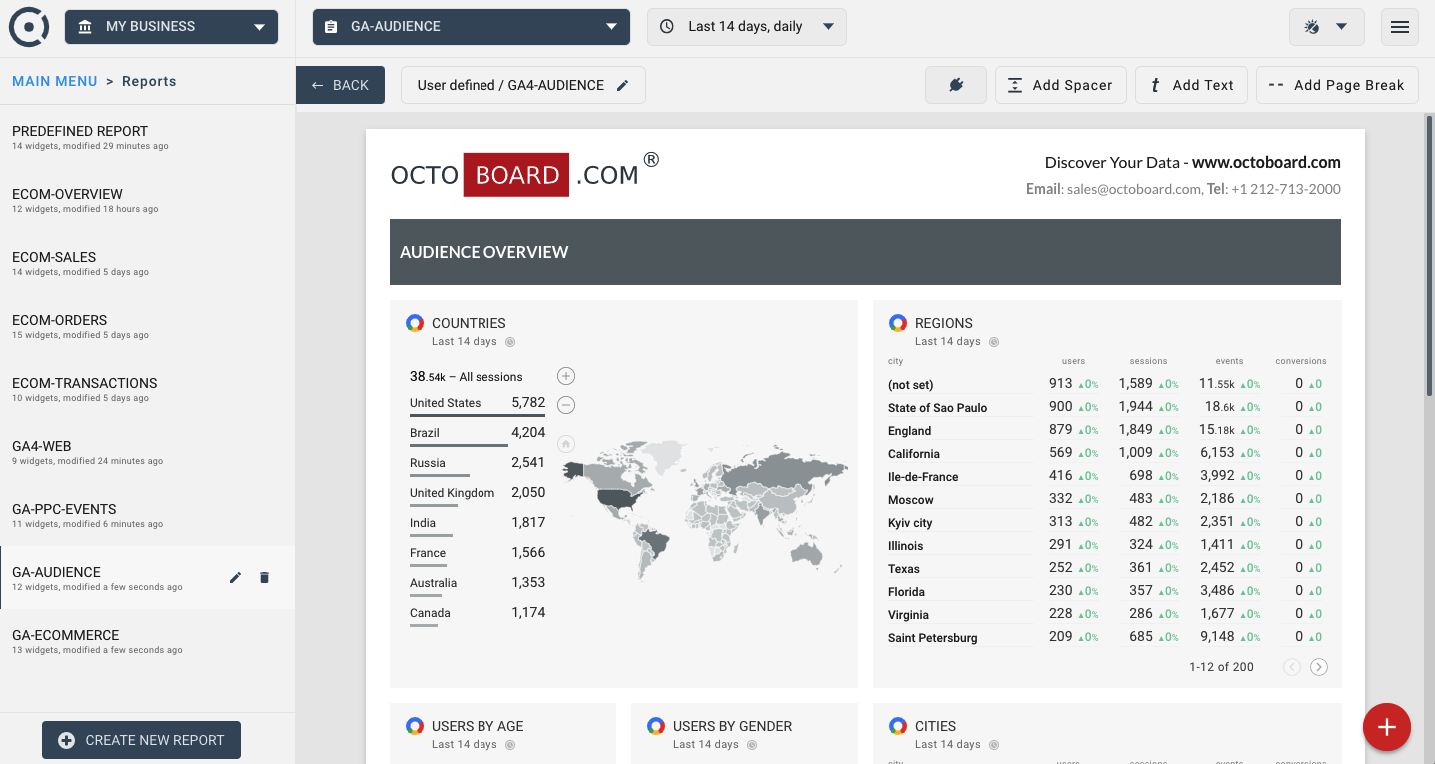Screen dimensions: 1435x764
Task: Click England region row
Action: click(1107, 430)
